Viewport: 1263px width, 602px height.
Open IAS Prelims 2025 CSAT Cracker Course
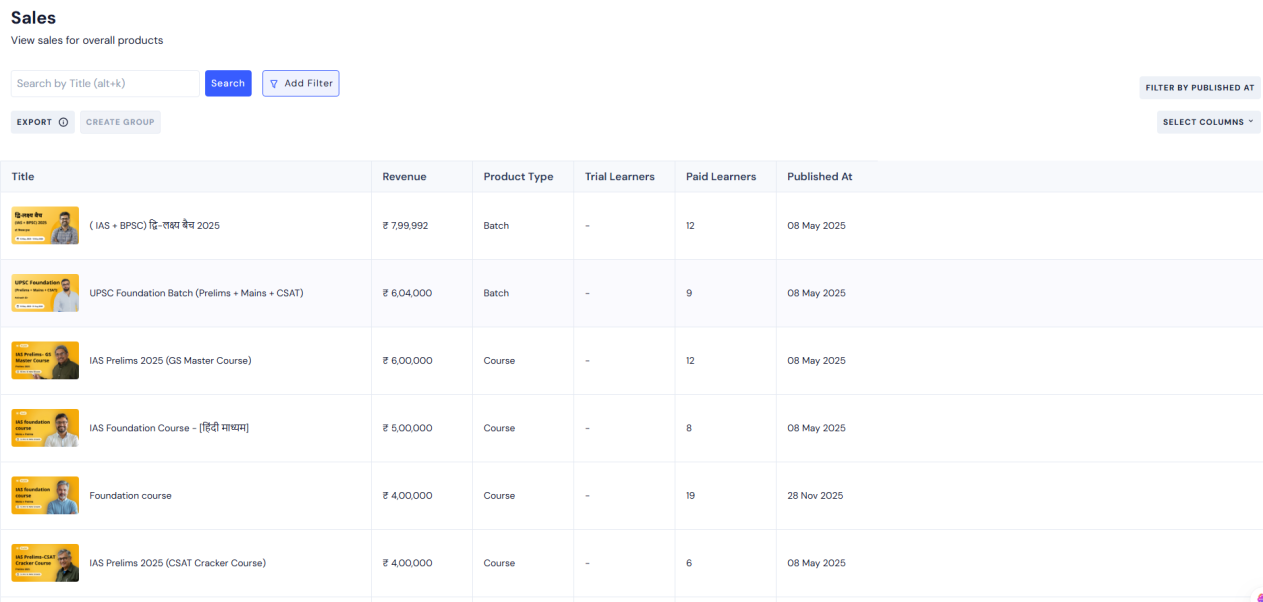coord(177,563)
